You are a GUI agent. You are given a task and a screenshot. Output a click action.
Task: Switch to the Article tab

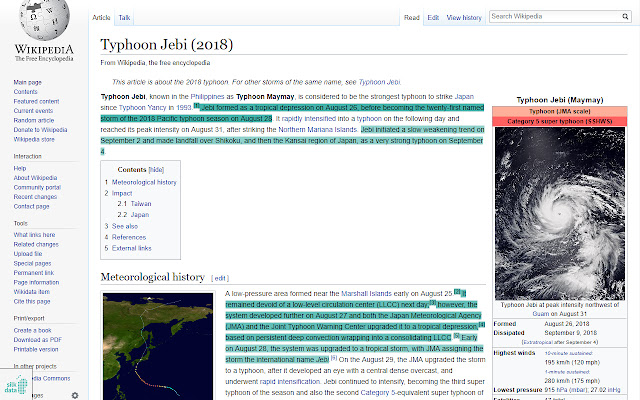click(x=101, y=18)
